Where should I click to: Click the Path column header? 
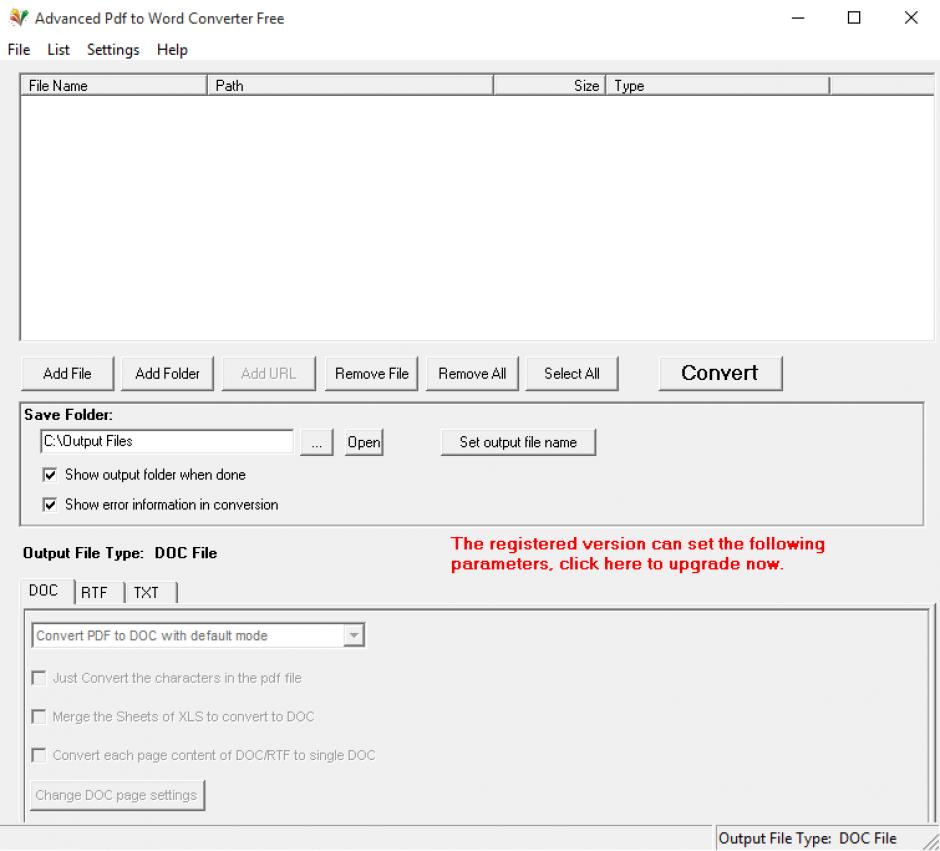tap(350, 86)
